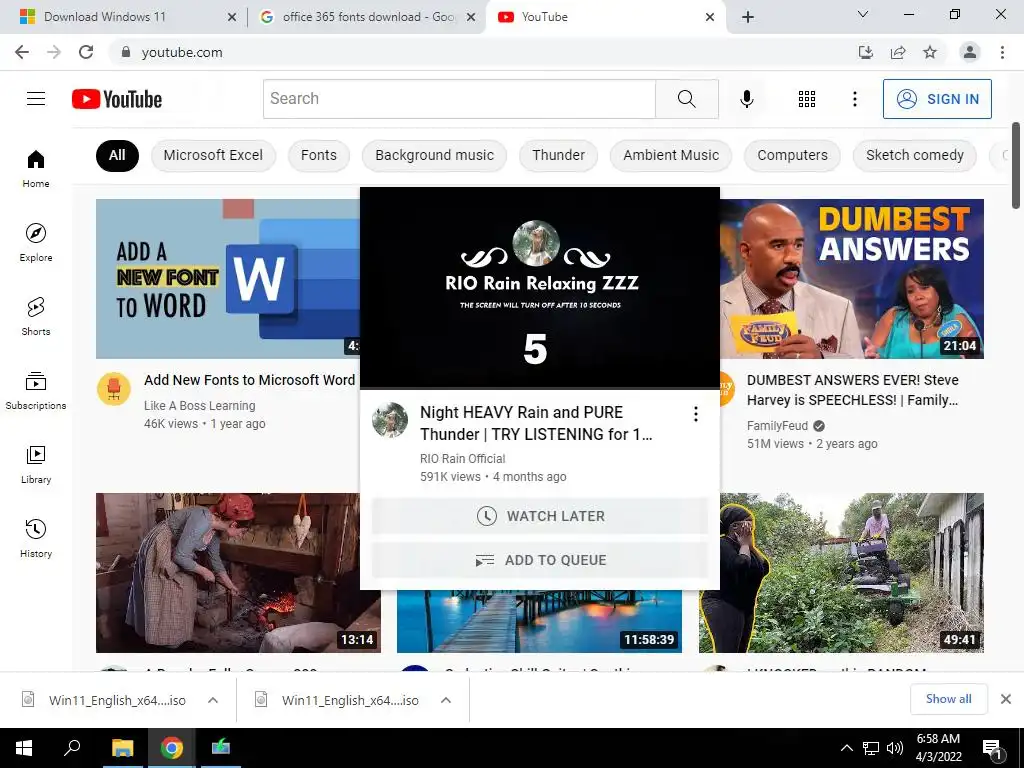Click the youtube.com address bar

click(x=483, y=52)
